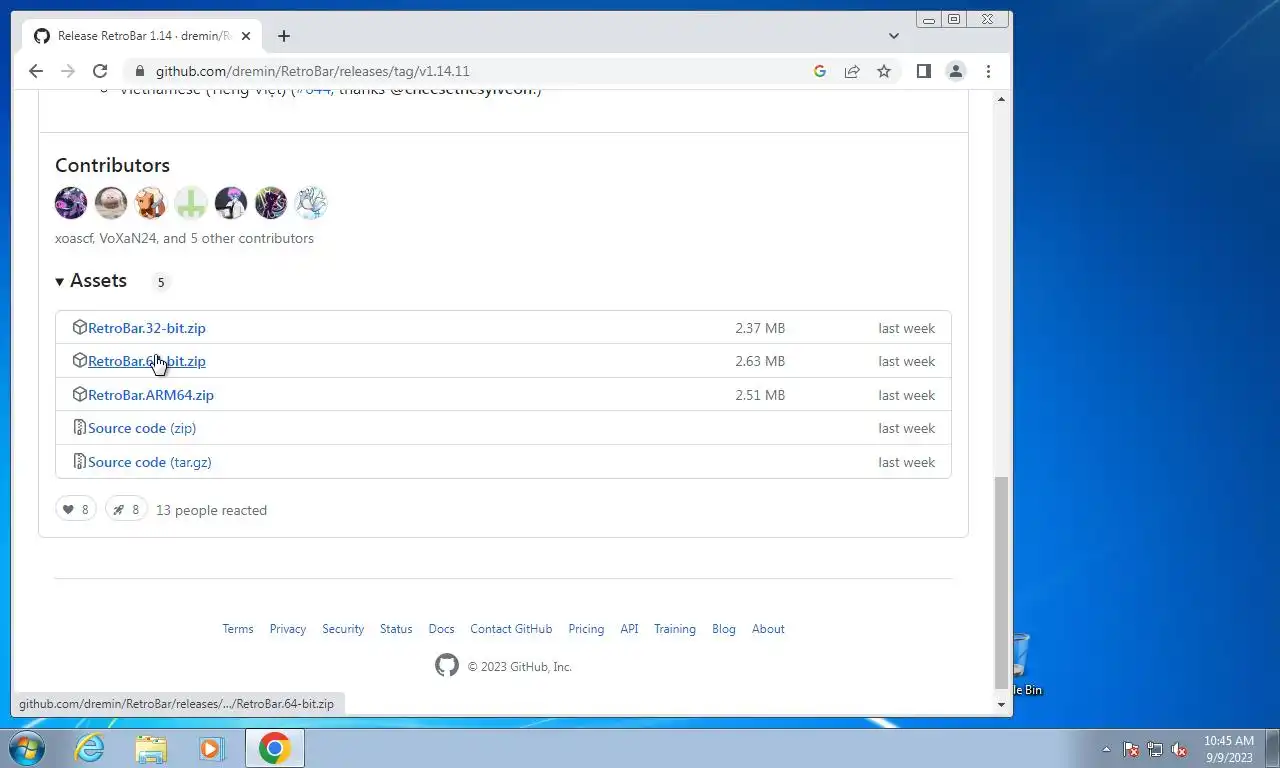
Task: Open the seventh contributor avatar
Action: click(311, 203)
